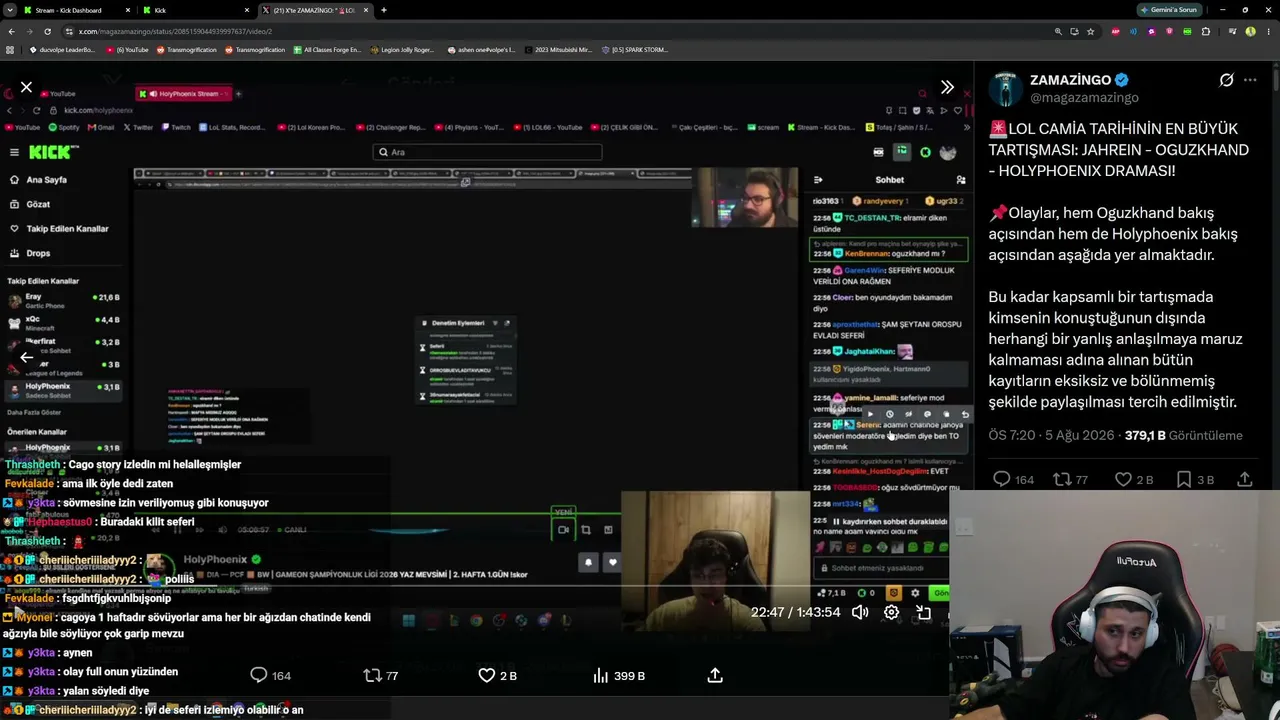This screenshot has width=1280, height=720.
Task: Select the X'te ZAMAZİNGO browser tab
Action: [314, 10]
